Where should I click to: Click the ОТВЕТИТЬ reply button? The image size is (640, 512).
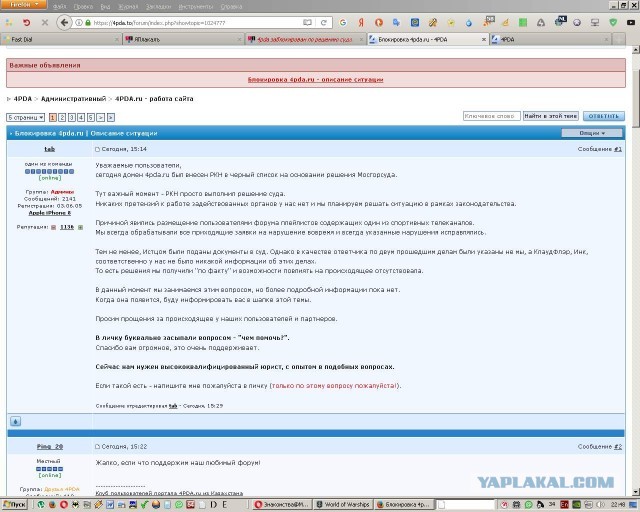tap(604, 116)
